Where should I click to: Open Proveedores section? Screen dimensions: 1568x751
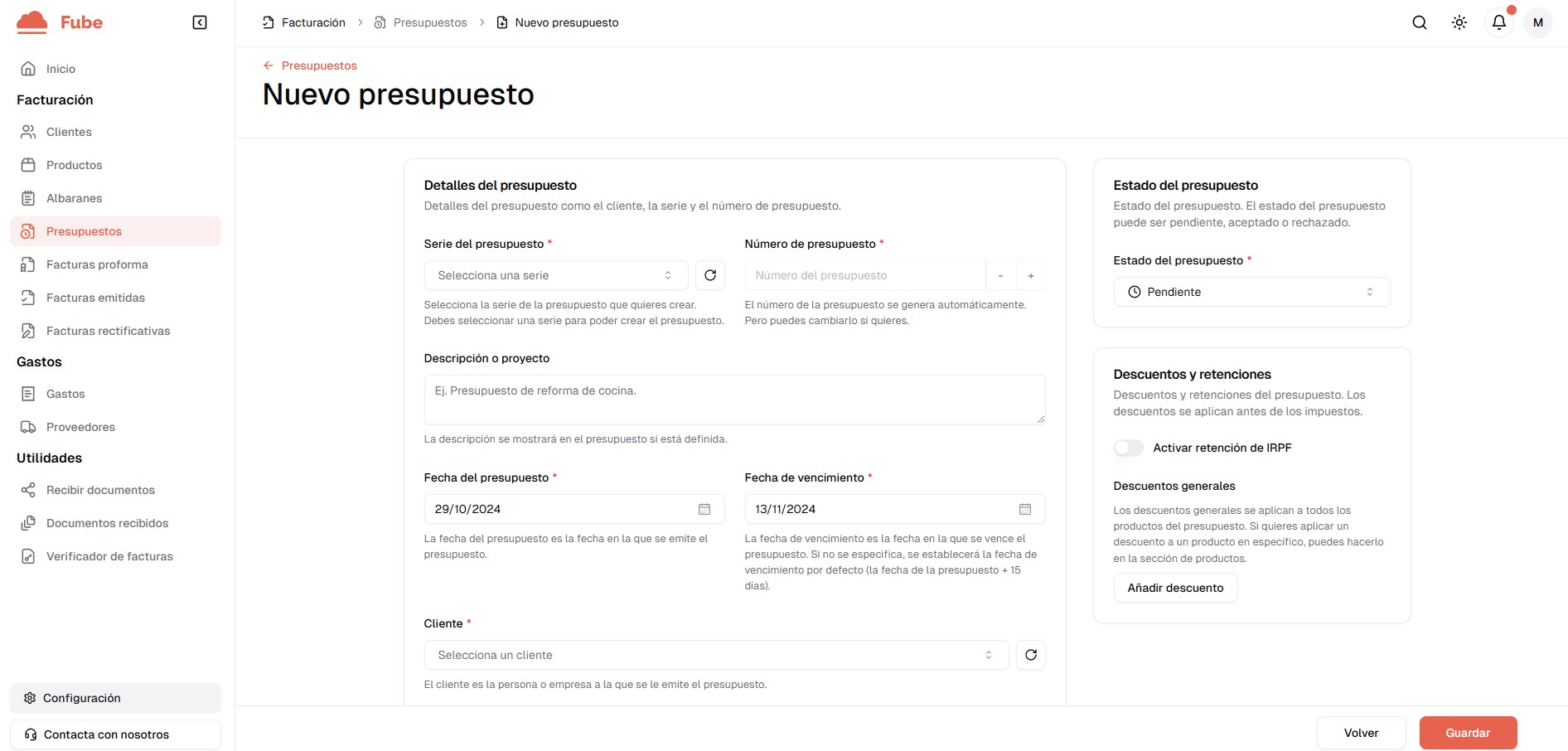coord(115,427)
